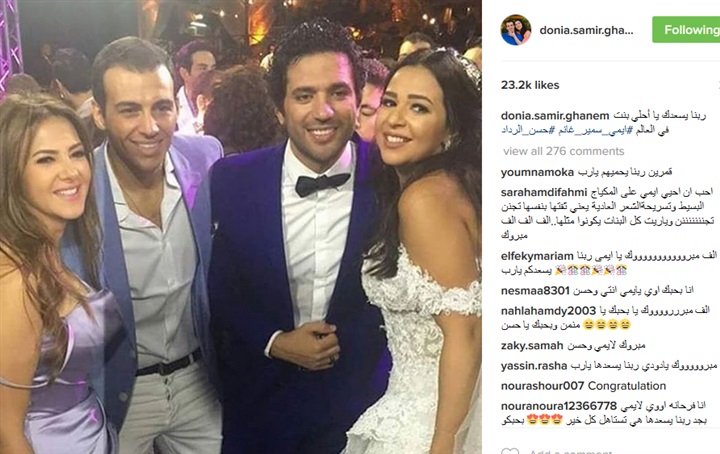Select nahlahamdy2003 username in comments
Screen dimensions: 720x454
(548, 311)
